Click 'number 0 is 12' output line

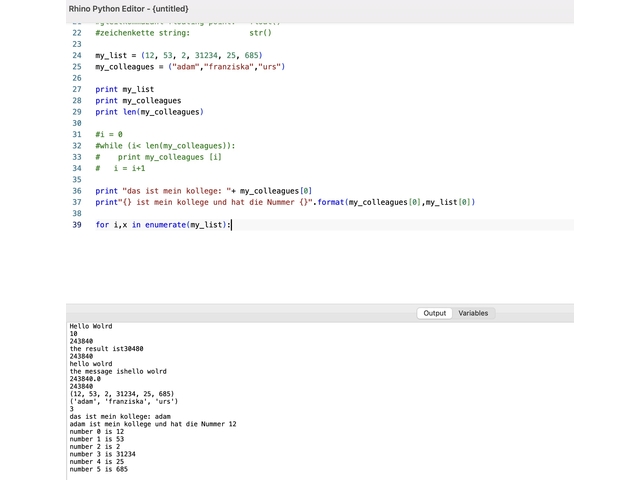(97, 431)
